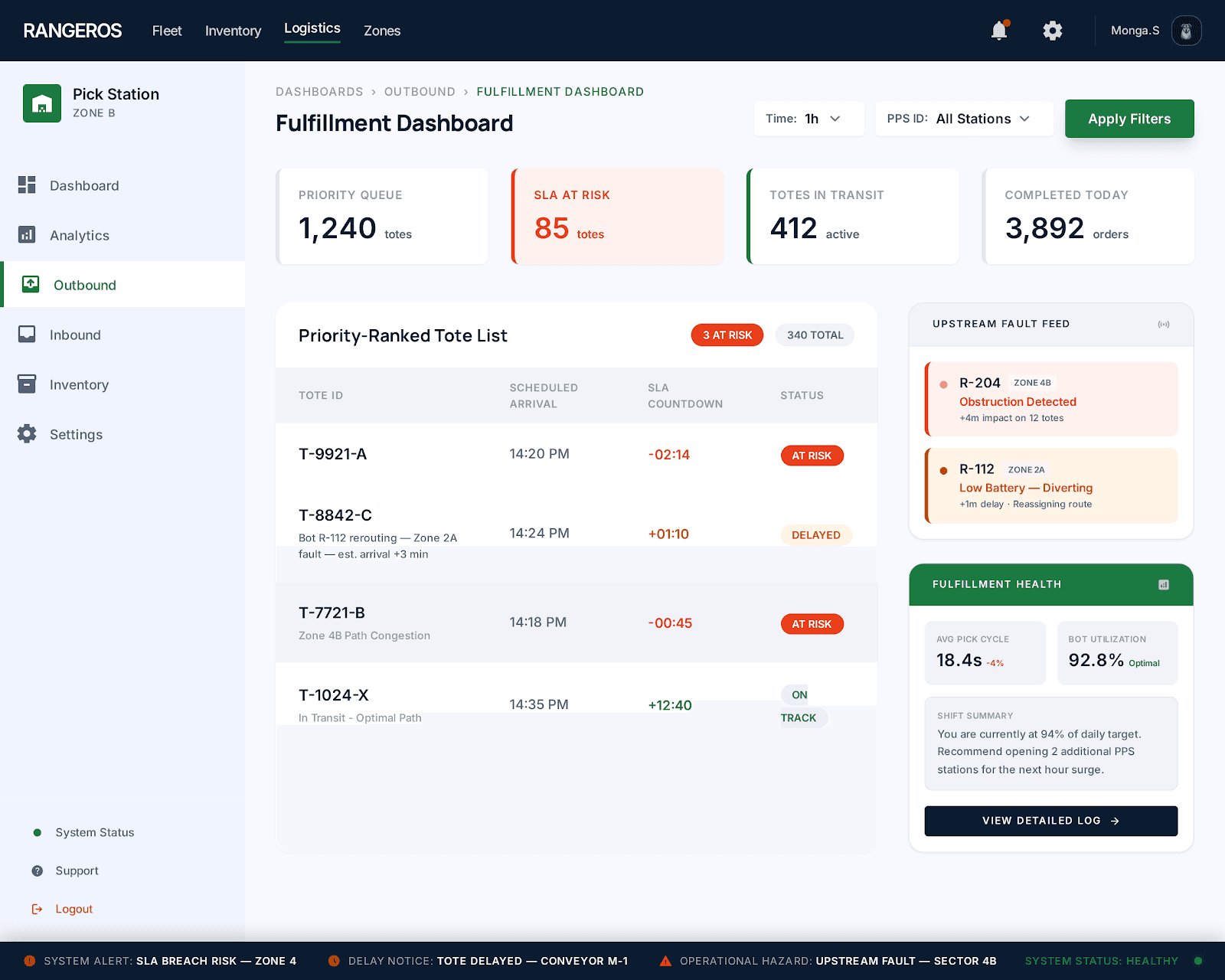Screen dimensions: 1225x980
Task: Click the Fulfillment Health chart icon
Action: (1164, 585)
